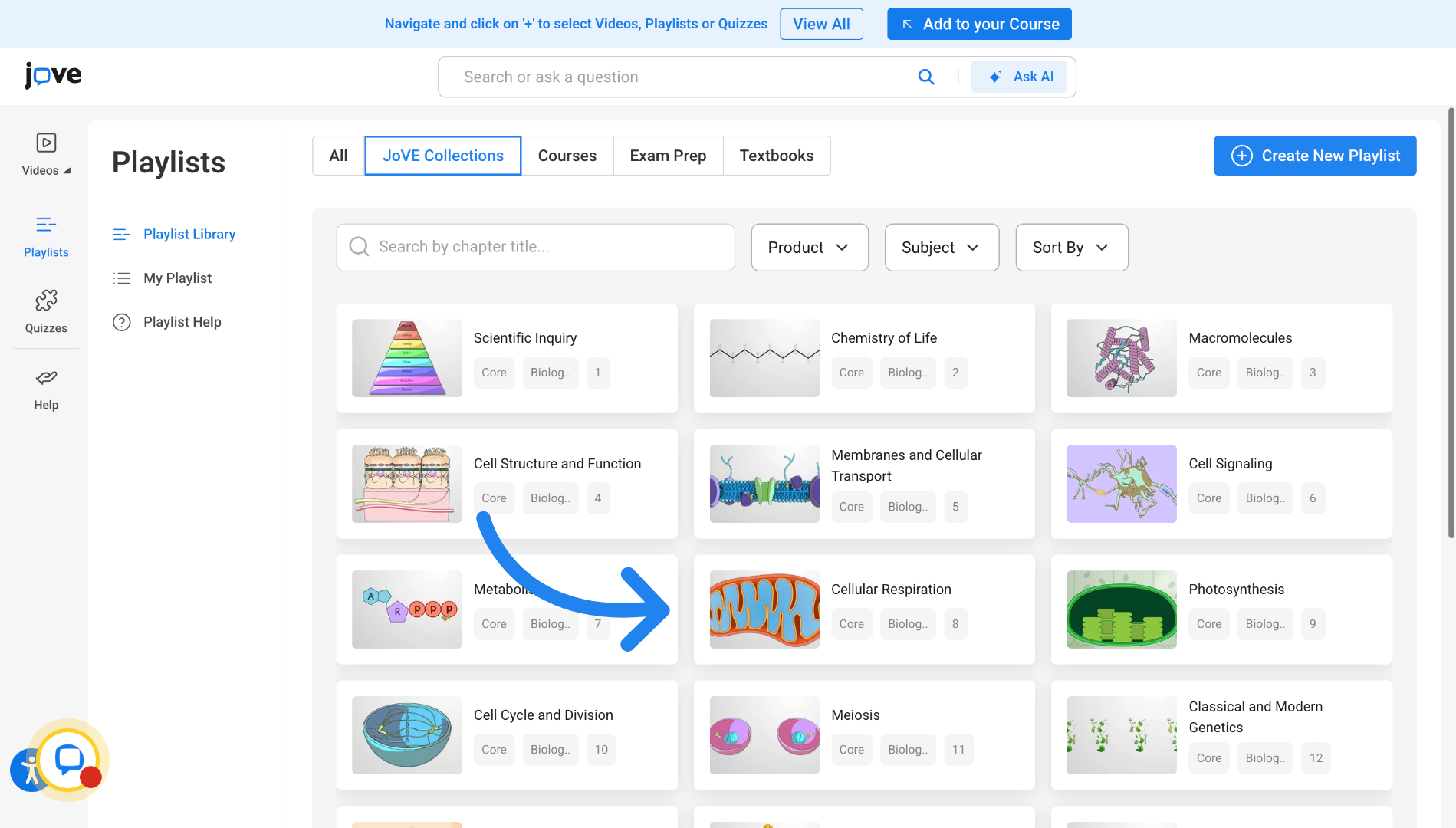Click the Classical and Modern Genetics title
1456x828 pixels.
[x=1256, y=717]
